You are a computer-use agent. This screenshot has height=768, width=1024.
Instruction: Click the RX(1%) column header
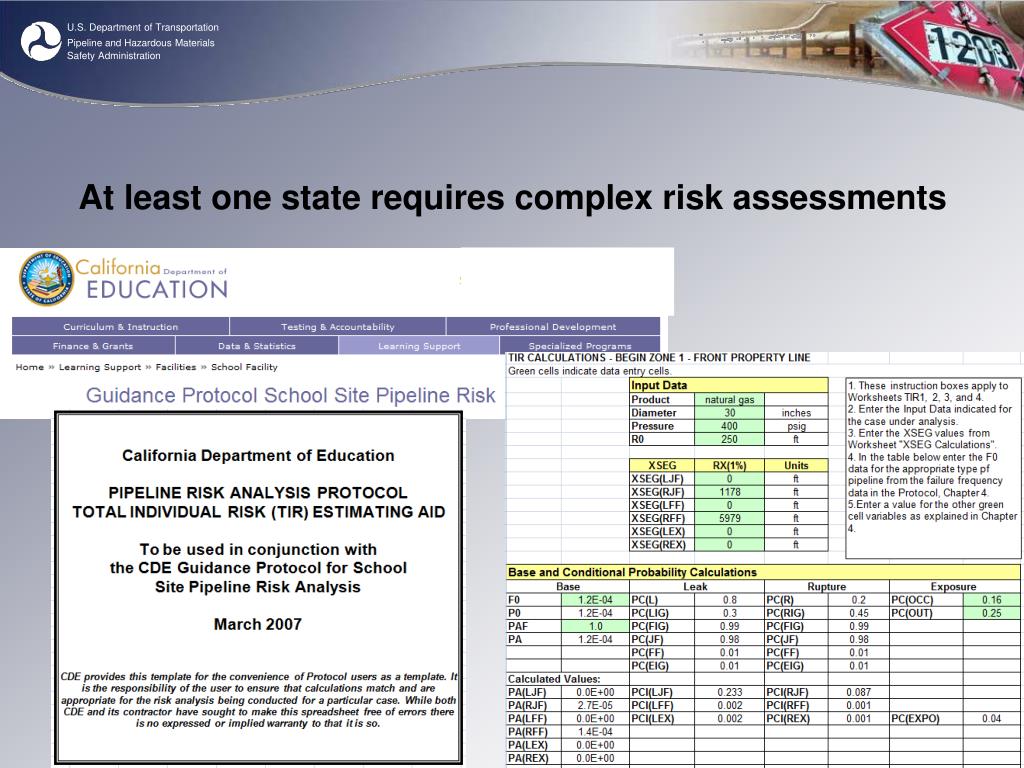[729, 466]
